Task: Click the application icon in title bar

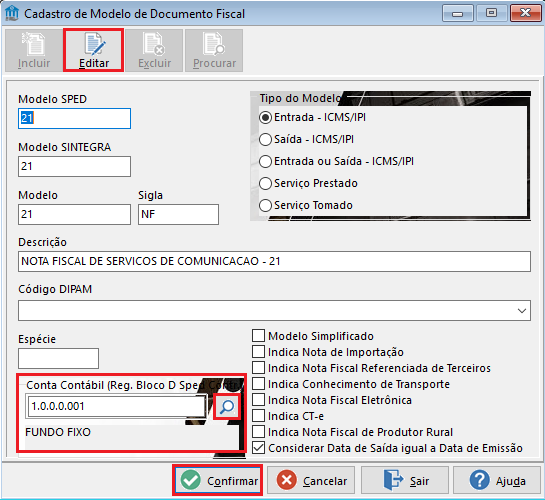Action: pyautogui.click(x=11, y=13)
